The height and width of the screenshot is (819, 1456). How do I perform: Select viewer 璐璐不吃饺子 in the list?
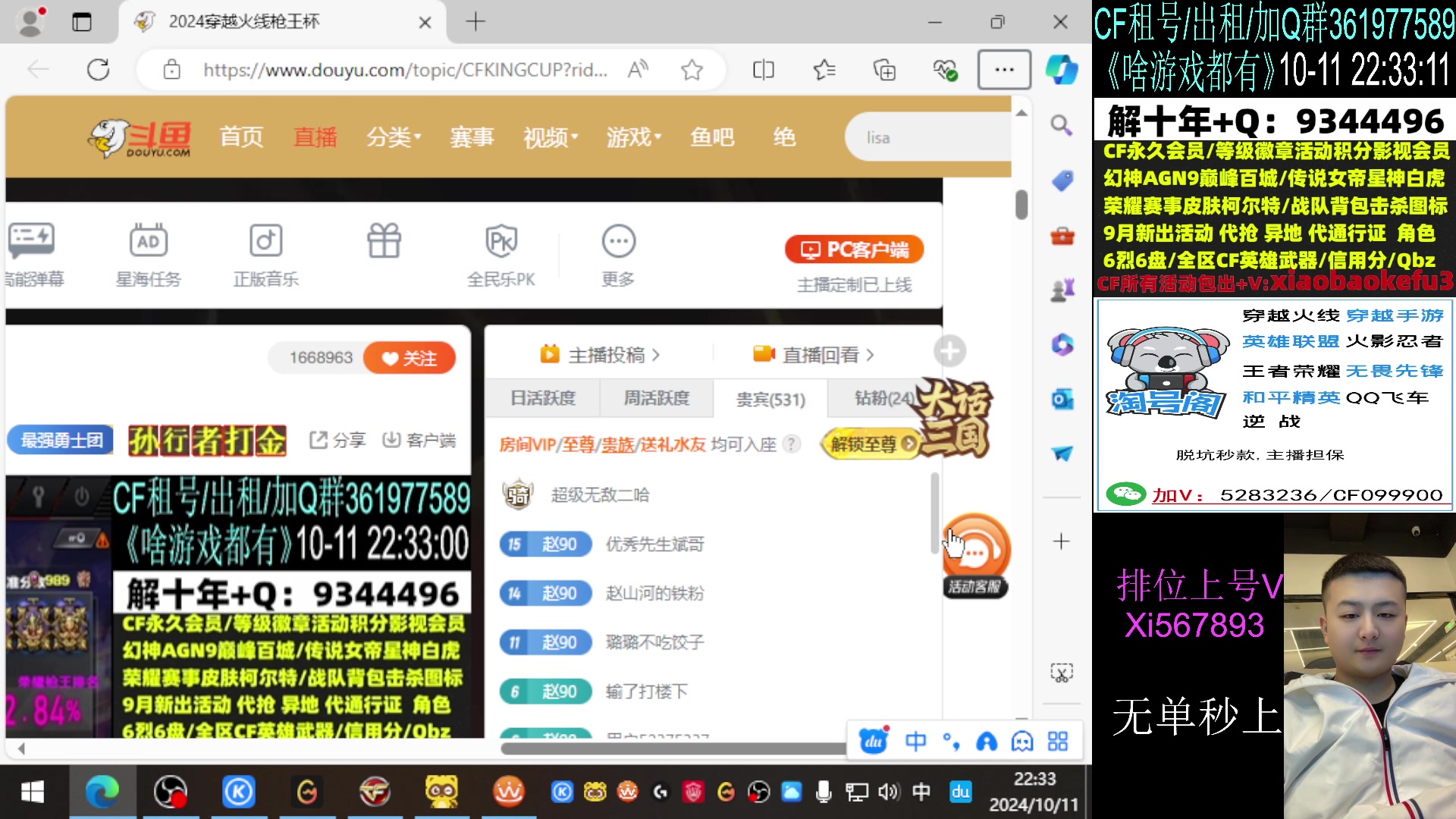[x=655, y=642]
